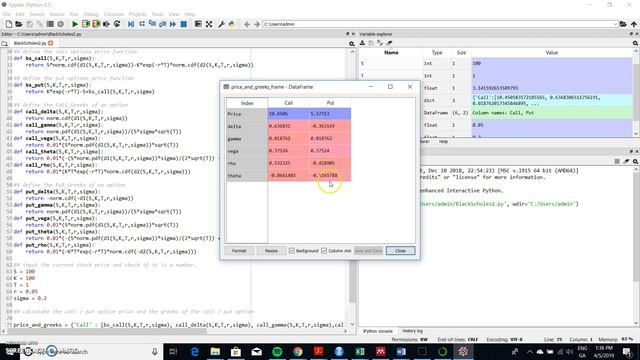This screenshot has height=360, width=640.
Task: Maximize current pane toolbar icon
Action: (x=198, y=24)
